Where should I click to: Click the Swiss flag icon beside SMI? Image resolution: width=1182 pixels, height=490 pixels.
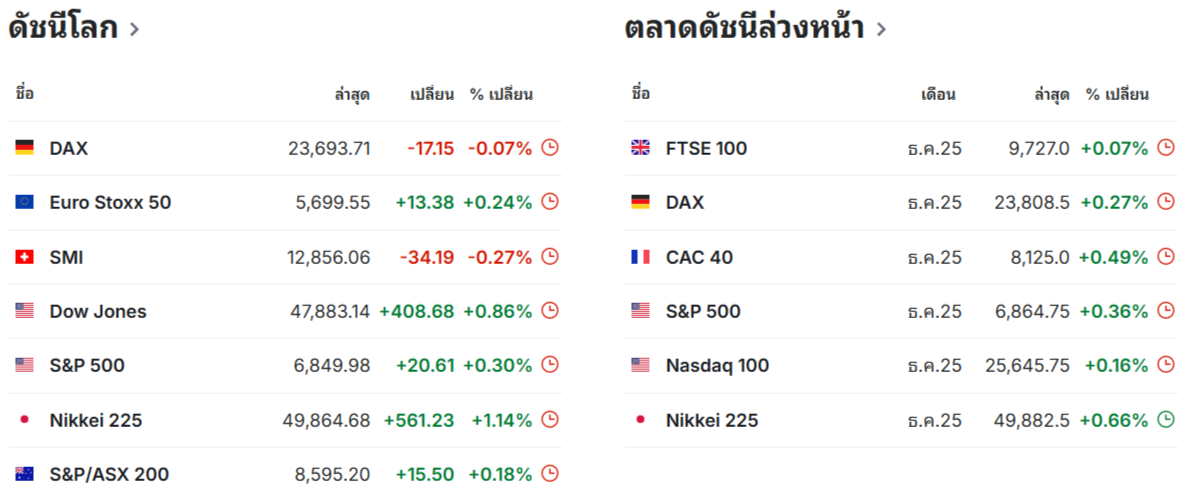pyautogui.click(x=25, y=257)
